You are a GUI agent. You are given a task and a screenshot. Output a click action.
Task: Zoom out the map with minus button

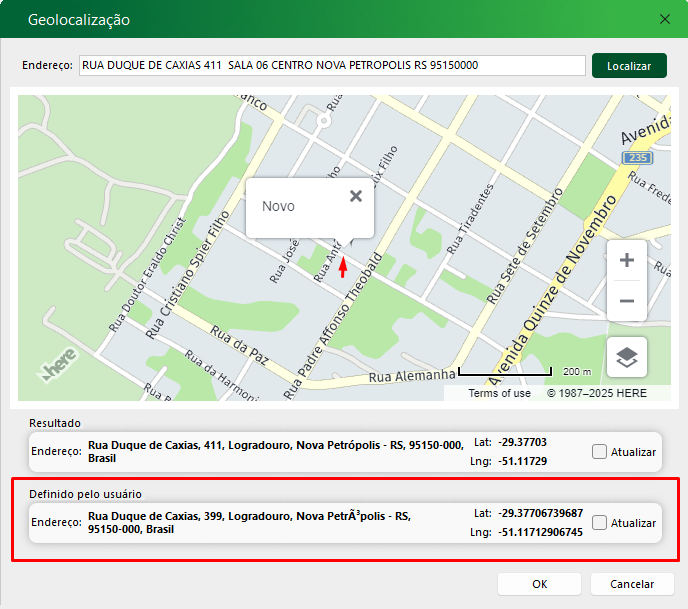(627, 301)
